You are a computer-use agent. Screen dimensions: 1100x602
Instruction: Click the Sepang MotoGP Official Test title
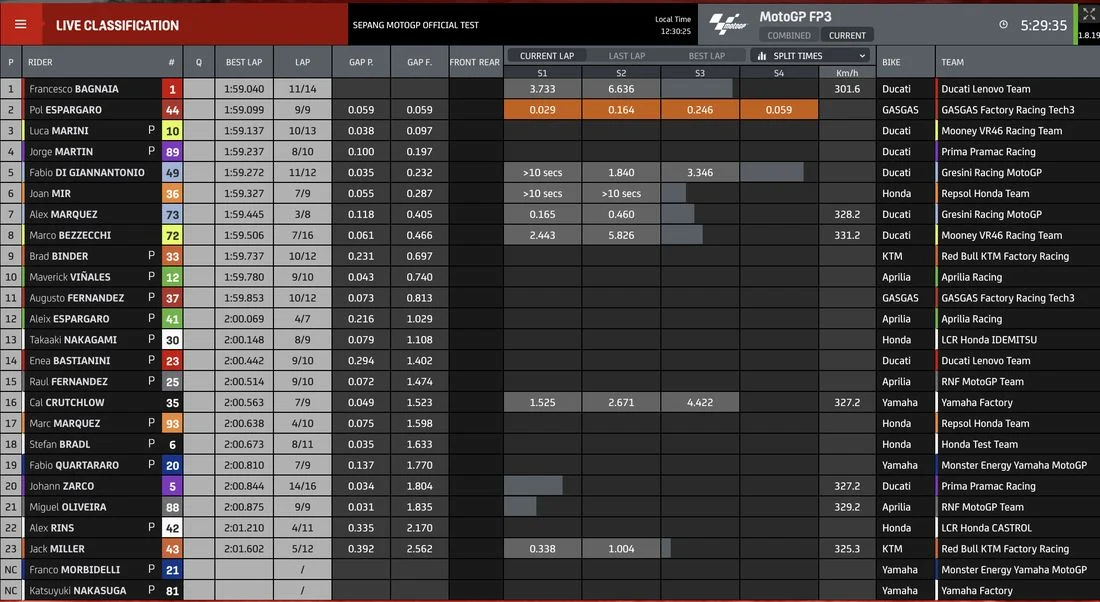[x=415, y=25]
